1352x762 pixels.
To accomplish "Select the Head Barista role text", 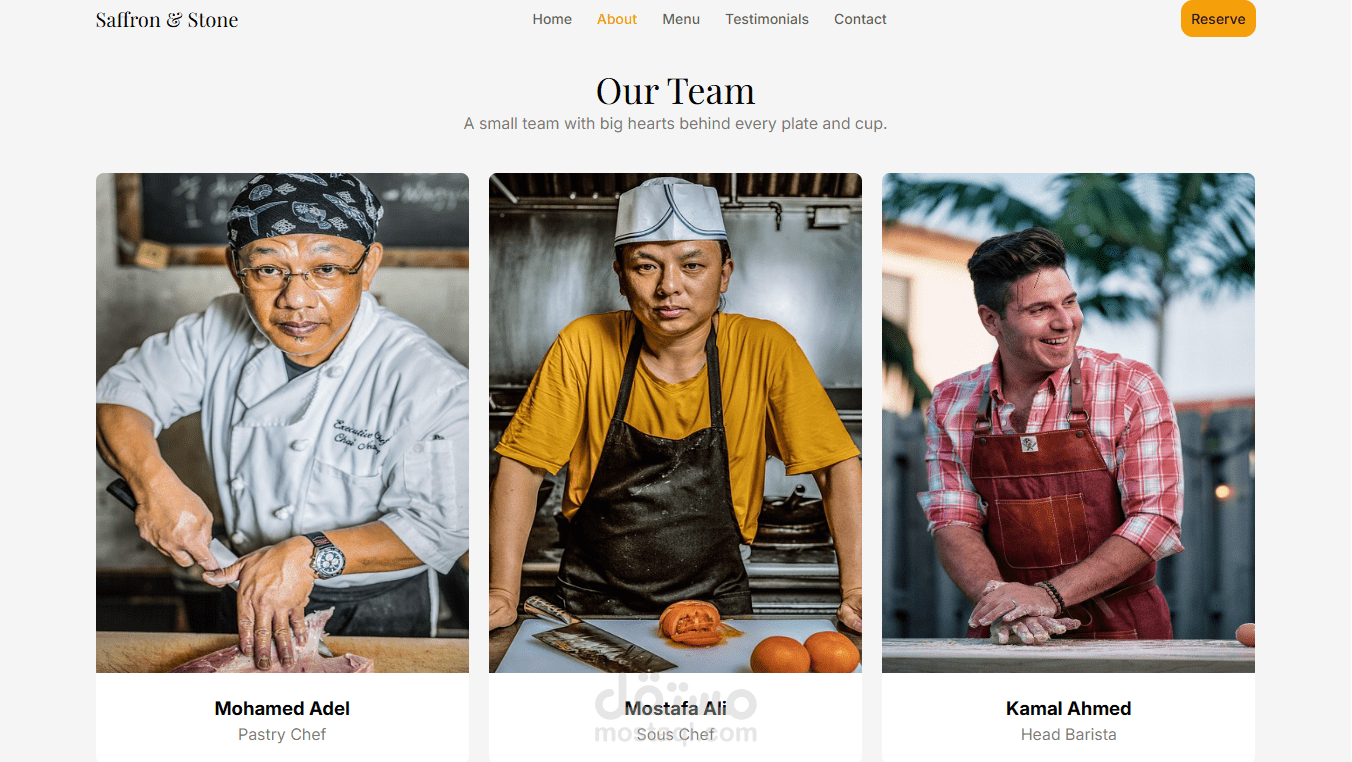I will click(1068, 734).
